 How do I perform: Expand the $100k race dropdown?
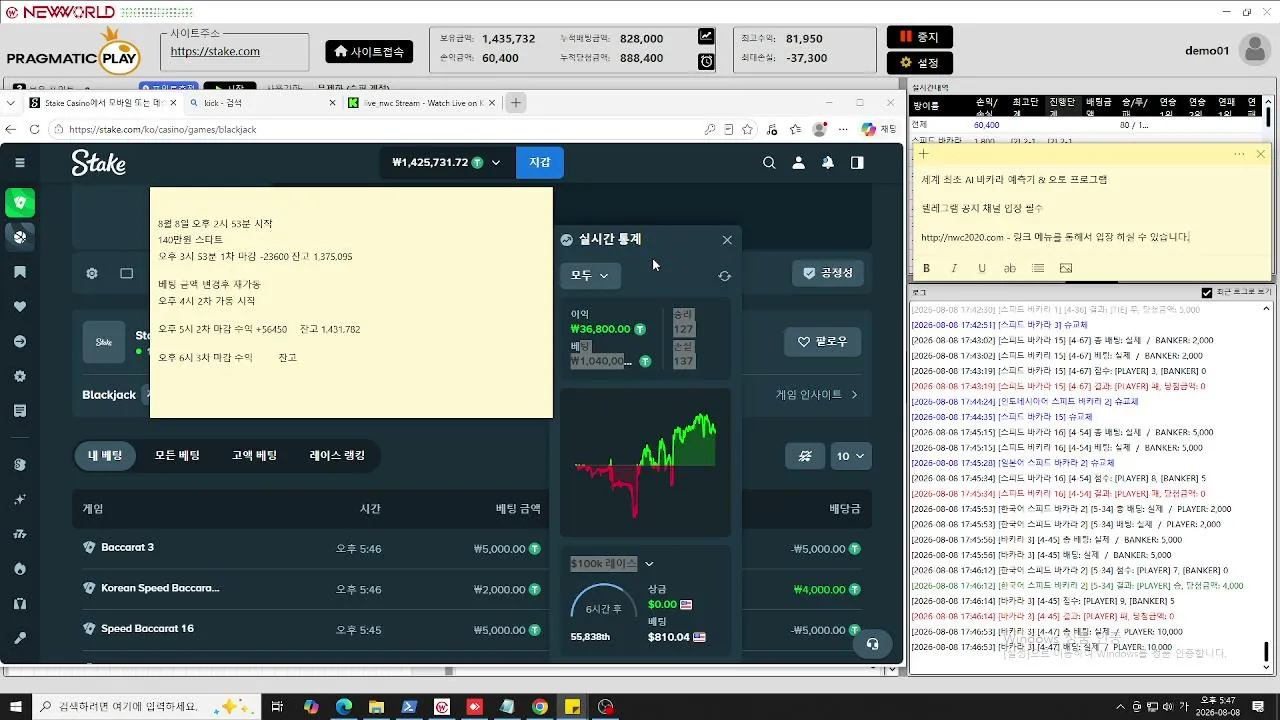coord(649,564)
